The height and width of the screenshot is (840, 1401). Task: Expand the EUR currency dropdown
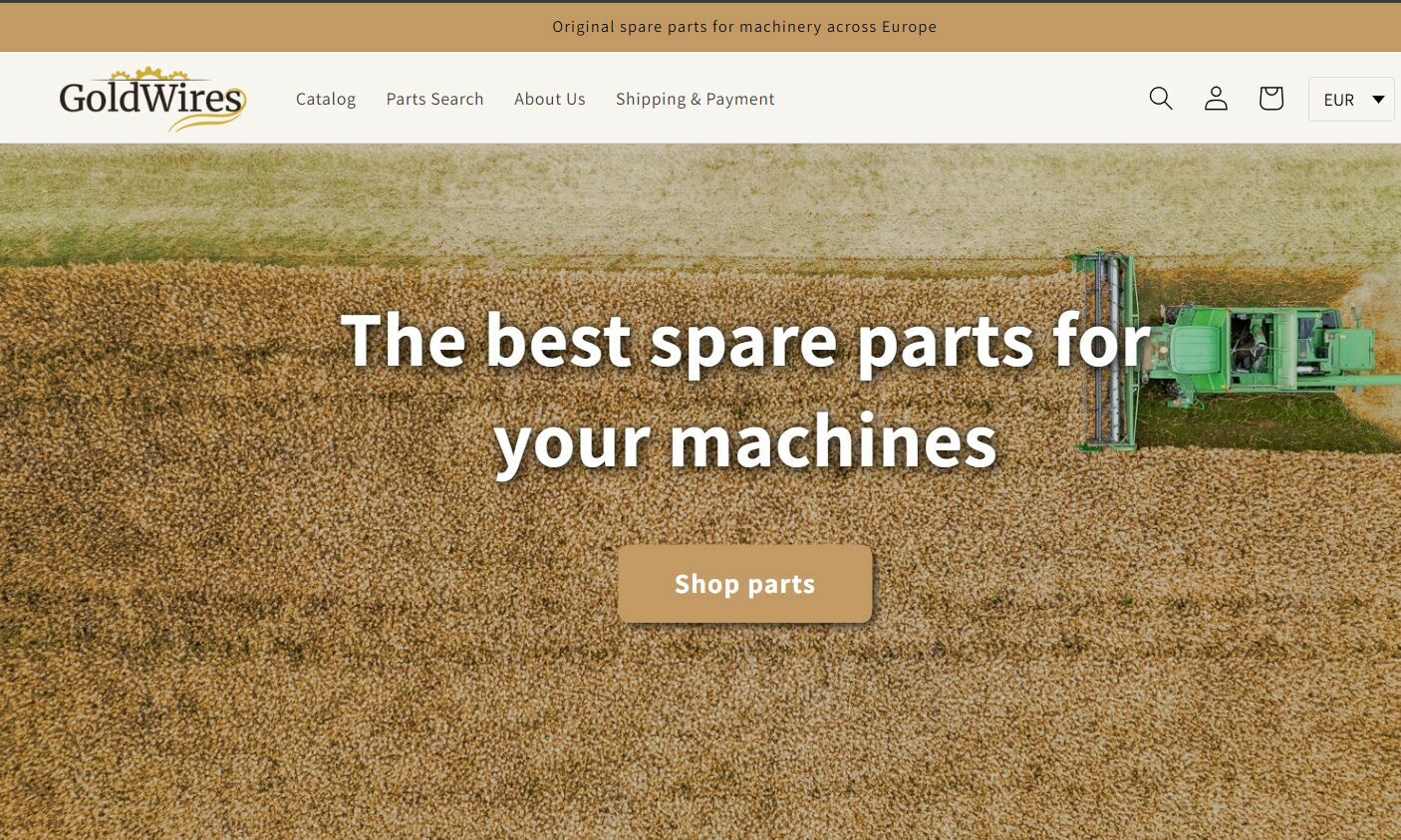pos(1350,100)
